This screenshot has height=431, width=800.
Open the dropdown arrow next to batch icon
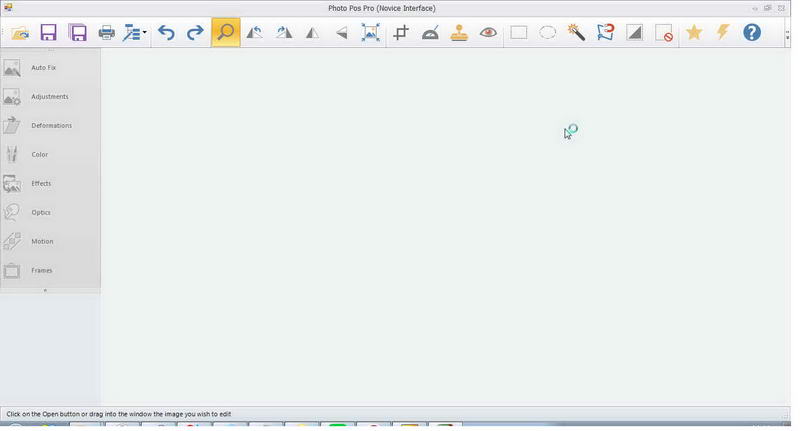coord(145,33)
